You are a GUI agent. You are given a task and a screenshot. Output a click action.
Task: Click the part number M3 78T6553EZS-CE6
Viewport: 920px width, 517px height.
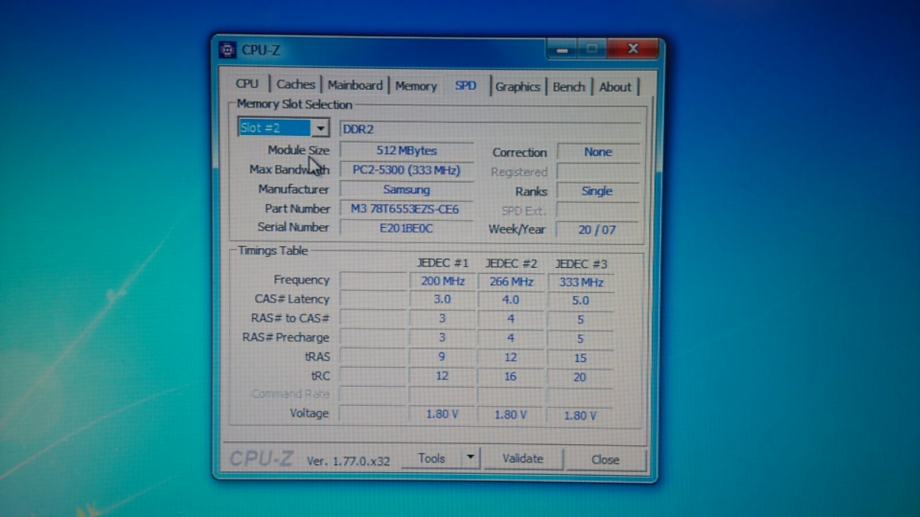click(405, 209)
